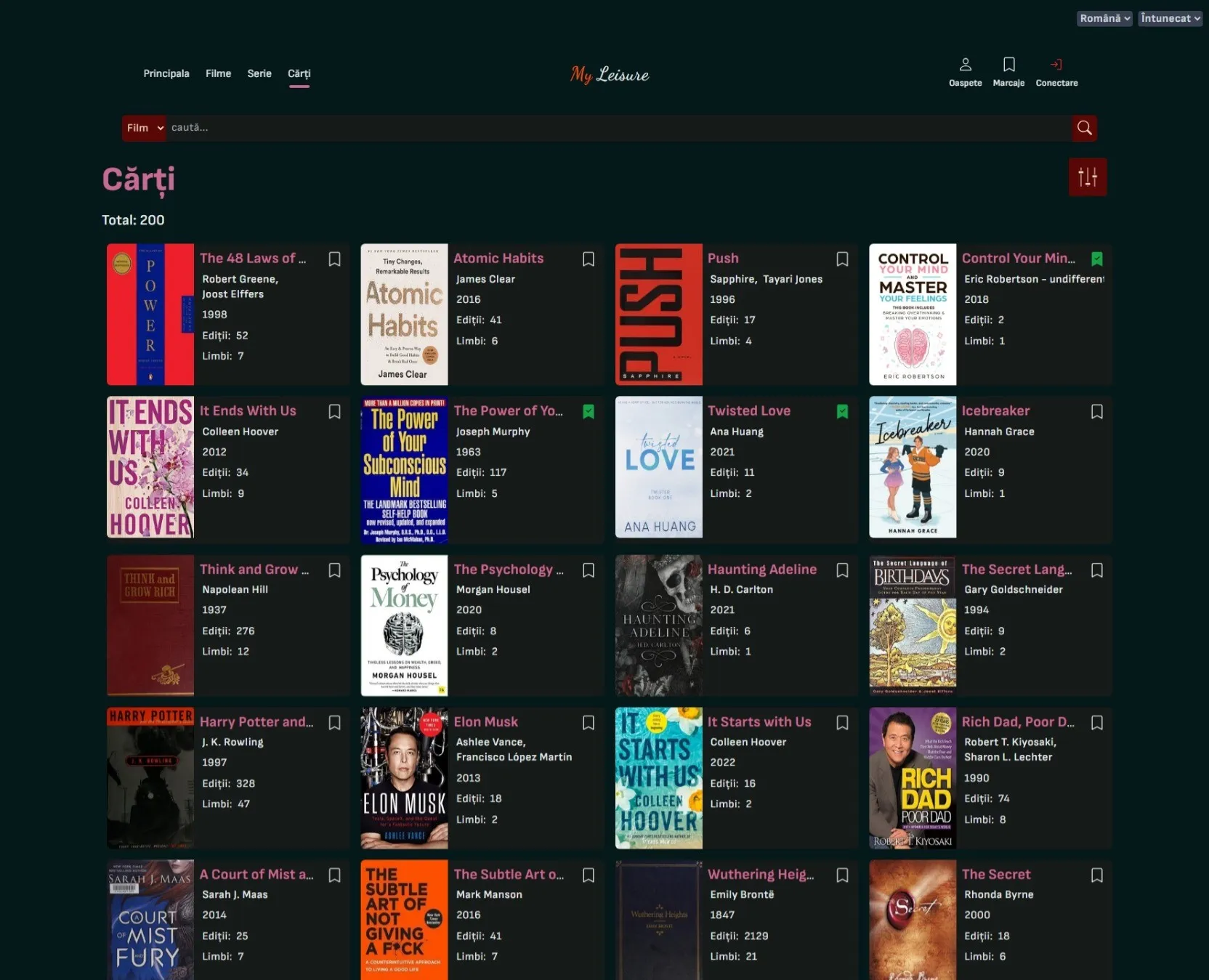Open the Wuthering Heights title link
The image size is (1209, 980).
pyautogui.click(x=761, y=875)
